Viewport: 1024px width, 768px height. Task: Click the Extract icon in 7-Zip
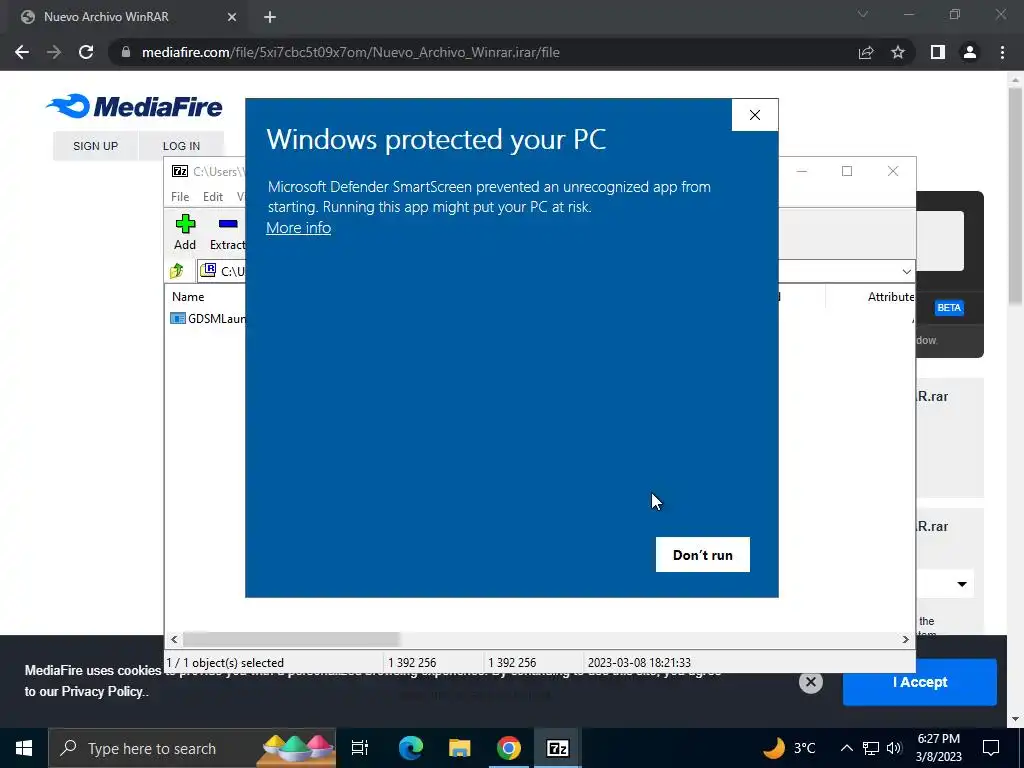[x=227, y=232]
